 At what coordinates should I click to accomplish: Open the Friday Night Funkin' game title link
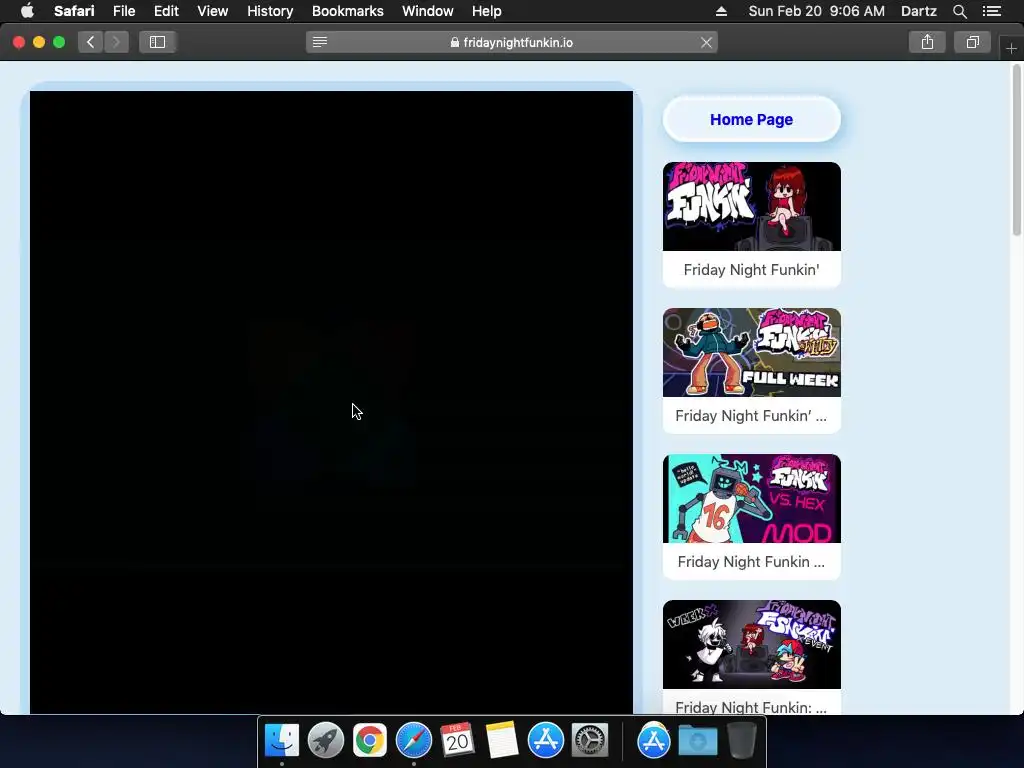click(x=752, y=270)
